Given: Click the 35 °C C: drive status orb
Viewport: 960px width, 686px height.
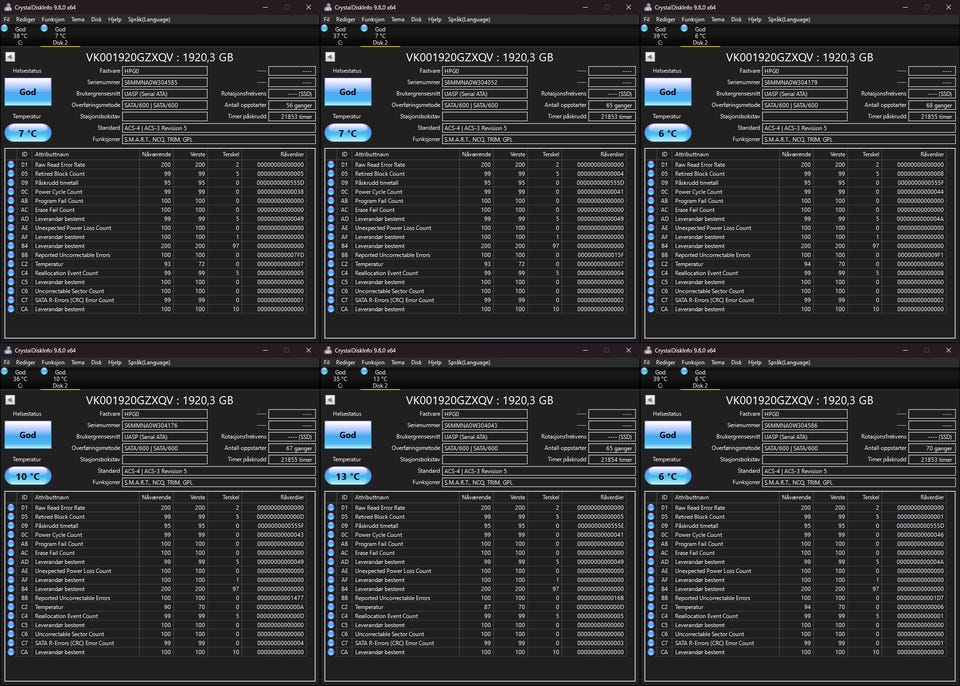Looking at the screenshot, I should click(325, 371).
